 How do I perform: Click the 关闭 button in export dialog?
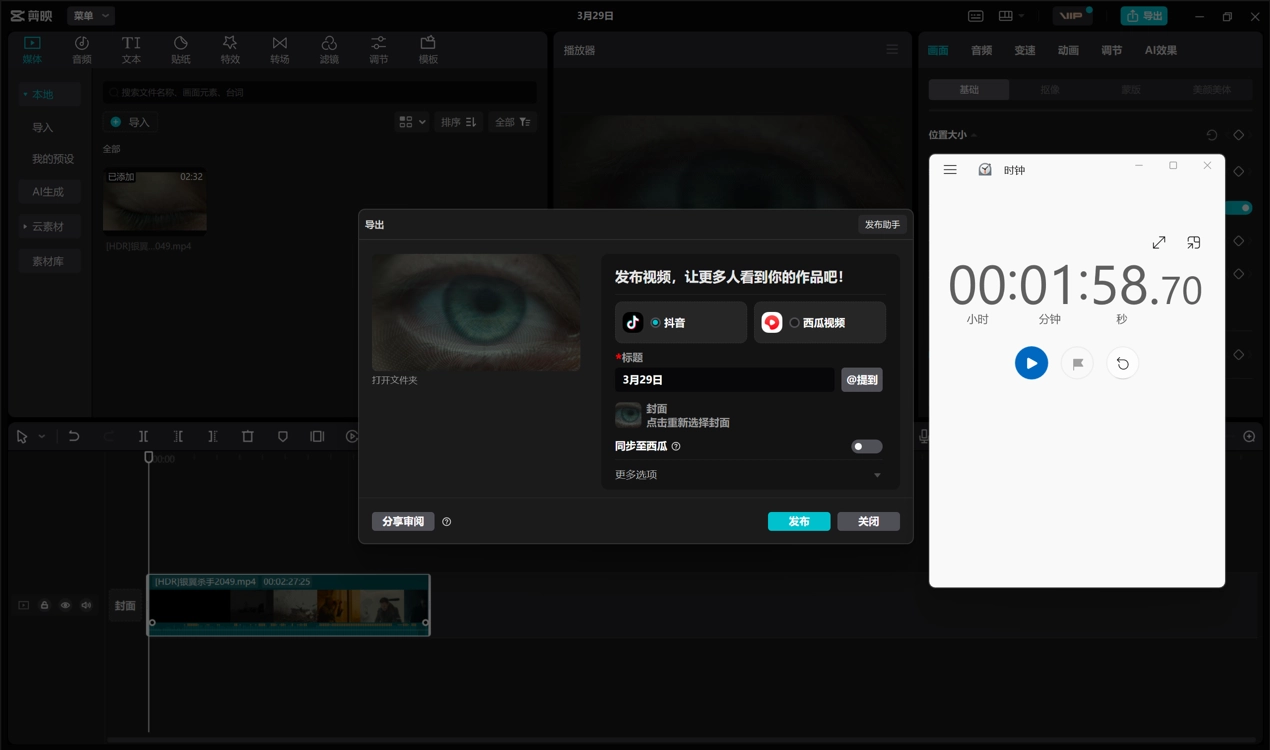868,521
